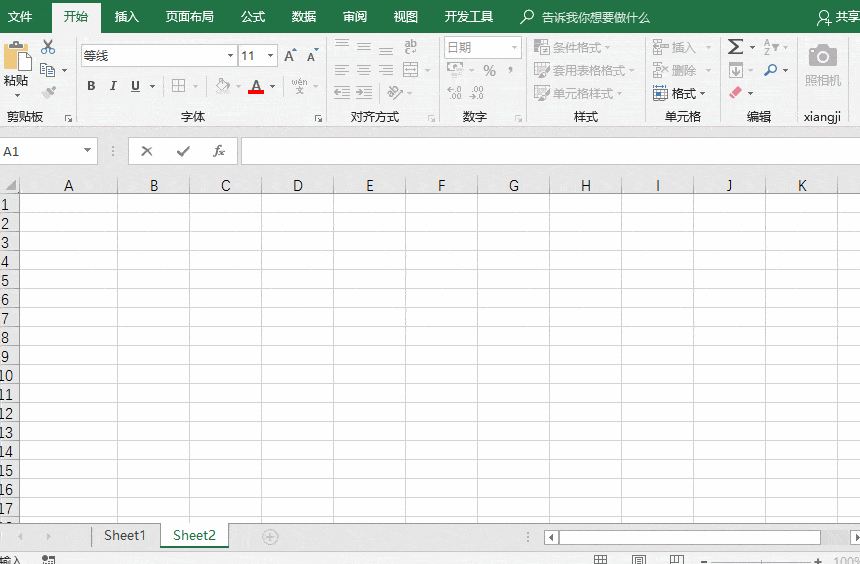
Task: Toggle Italic formatting
Action: (x=113, y=86)
